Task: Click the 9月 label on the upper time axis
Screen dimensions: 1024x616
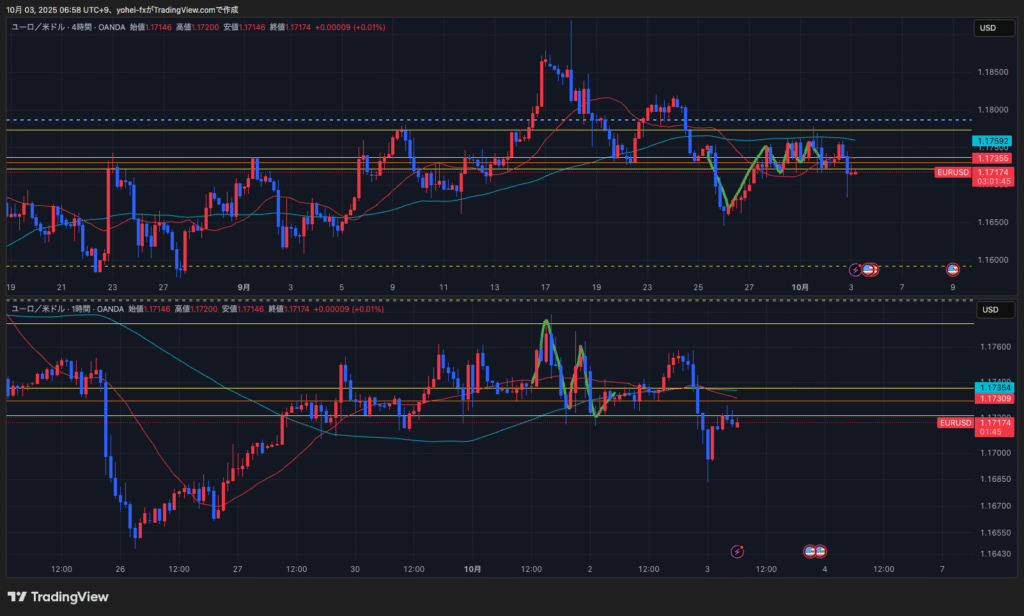Action: point(244,287)
